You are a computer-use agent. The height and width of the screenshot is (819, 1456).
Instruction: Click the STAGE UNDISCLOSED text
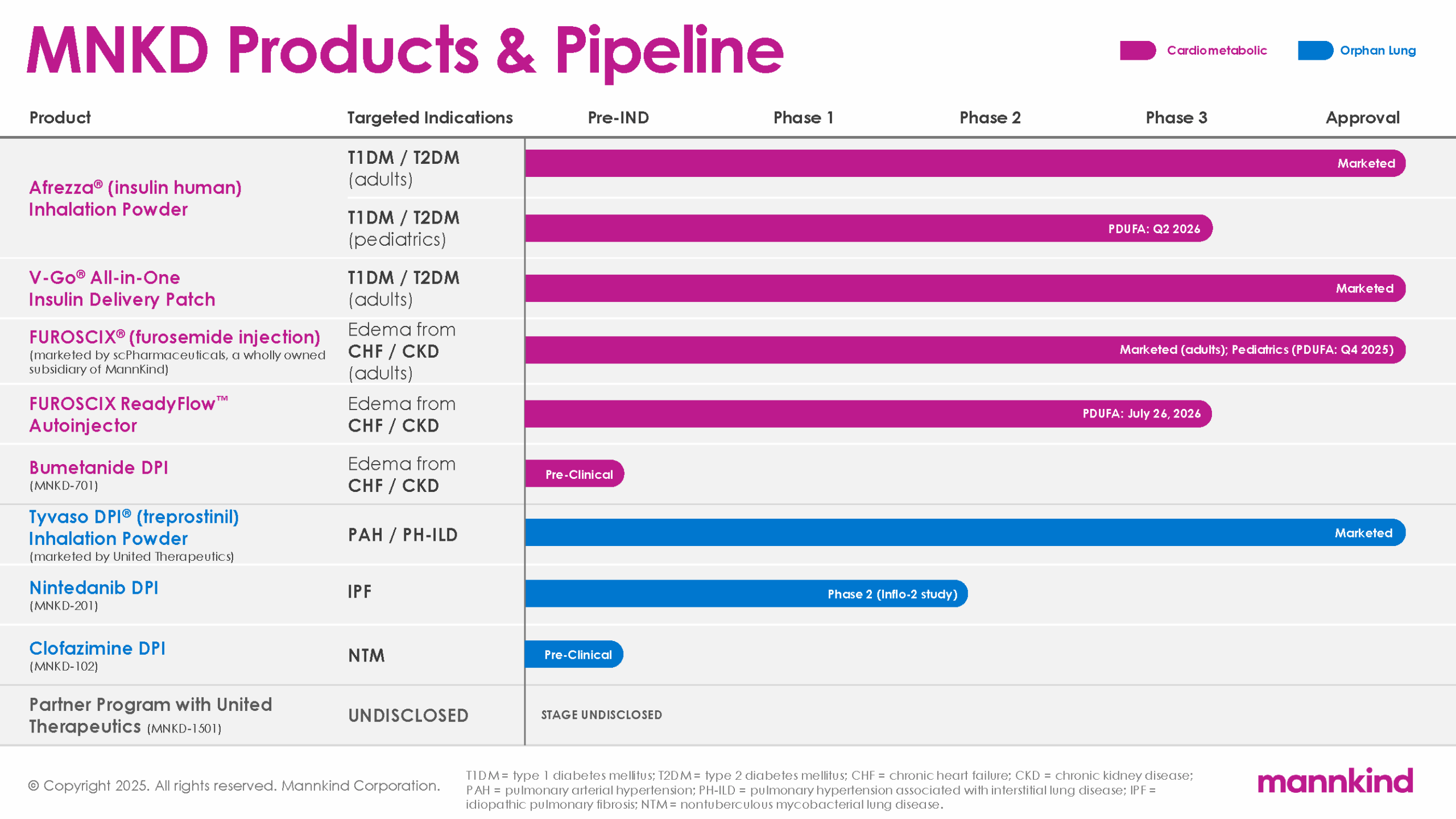click(601, 715)
